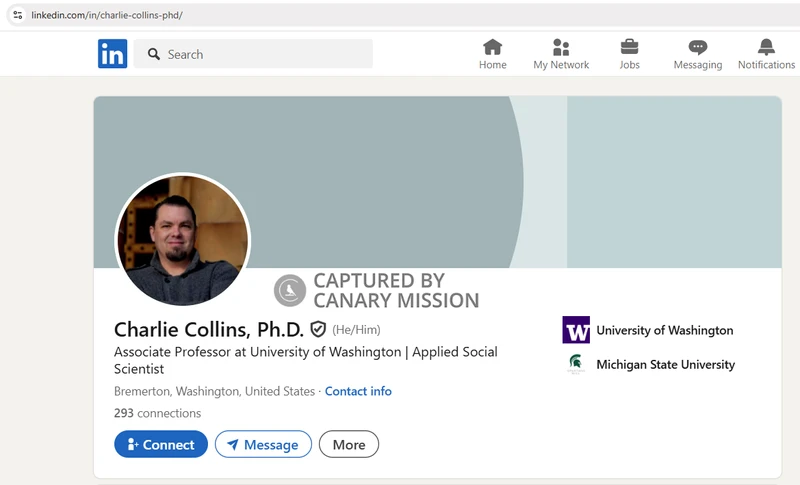
Task: Open University of Washington logo
Action: 576,330
